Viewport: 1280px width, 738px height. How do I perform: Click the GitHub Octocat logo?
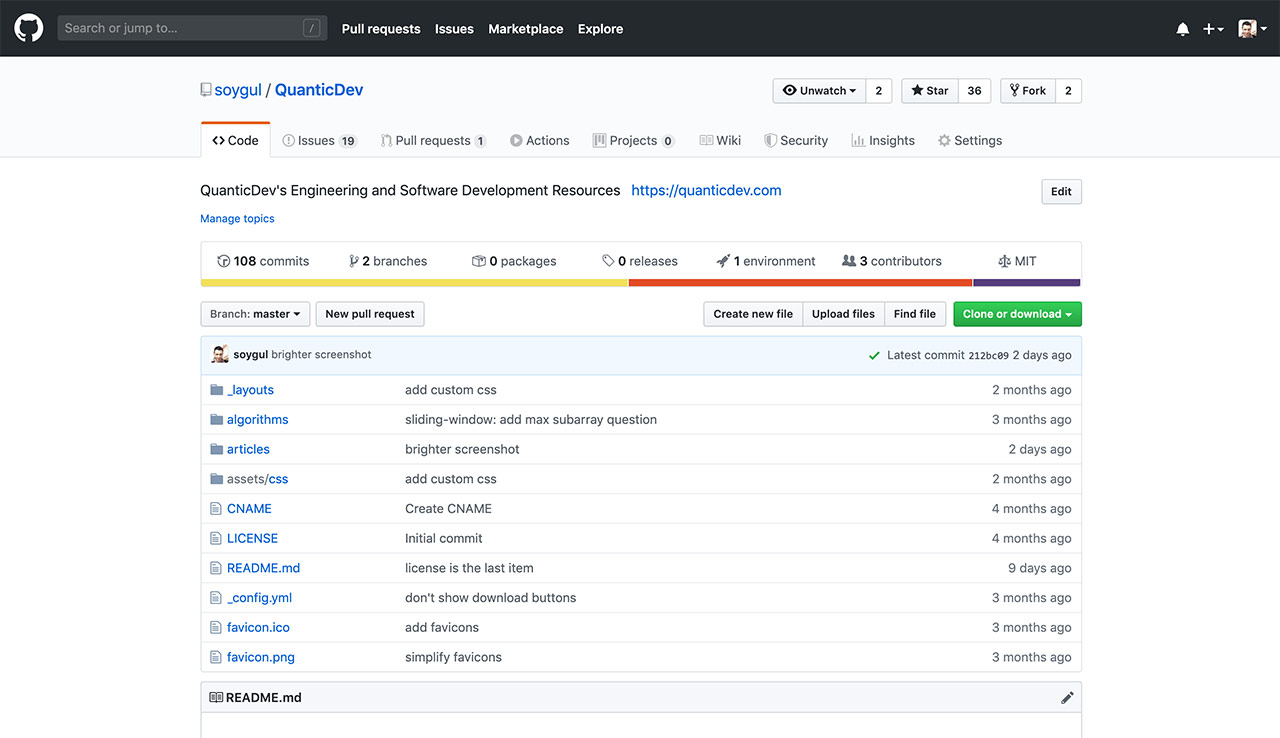tap(28, 28)
